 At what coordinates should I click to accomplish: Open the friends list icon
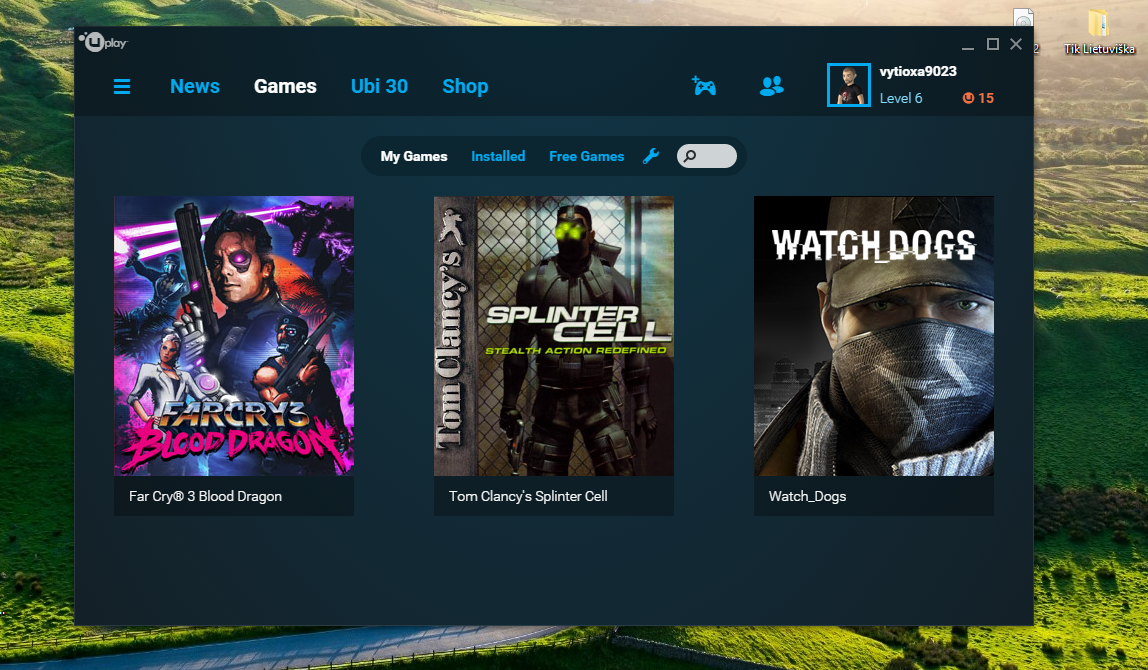[772, 86]
